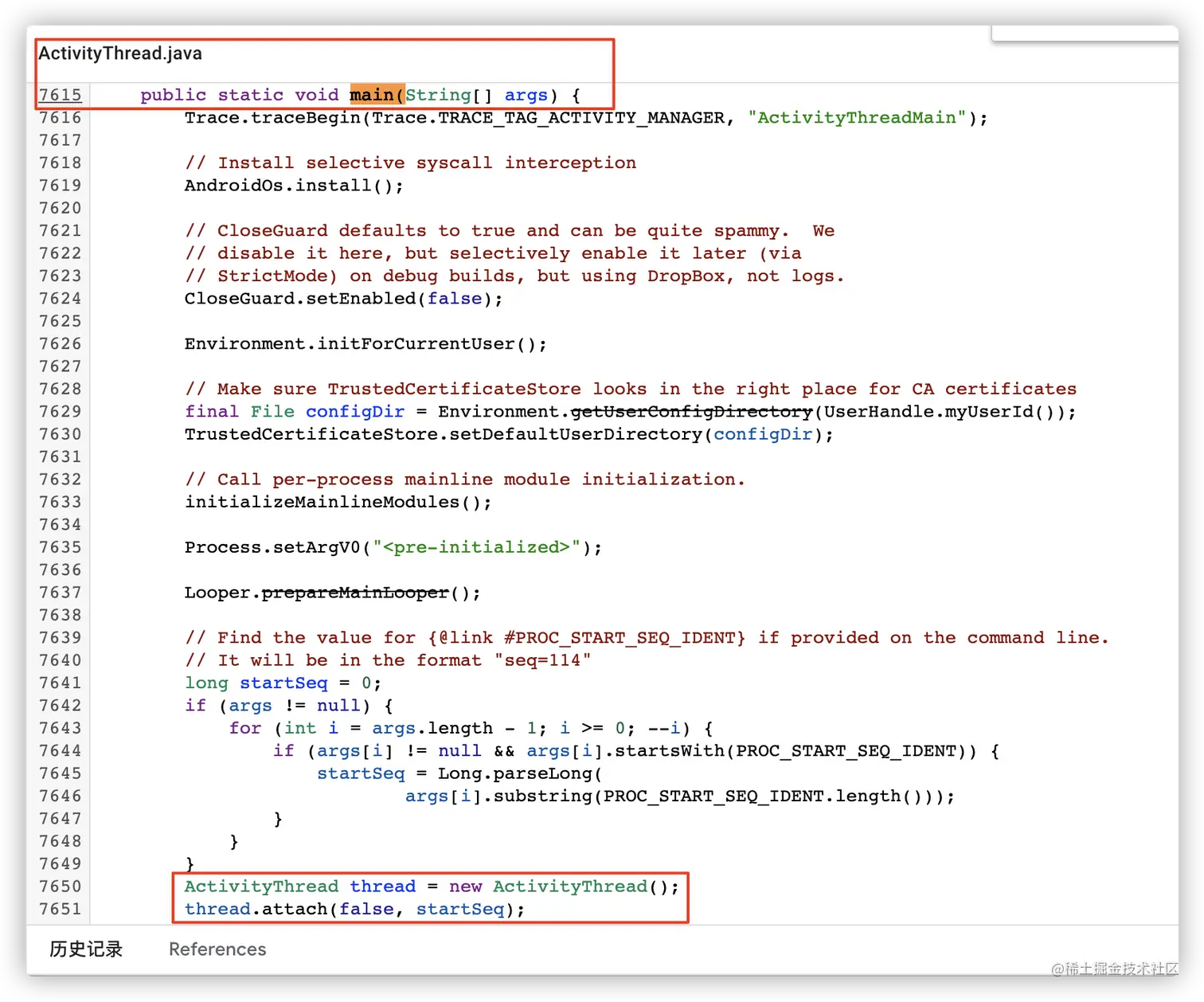The width and height of the screenshot is (1204, 1002).
Task: Click UserHandle.myUserId() call
Action: click(940, 411)
